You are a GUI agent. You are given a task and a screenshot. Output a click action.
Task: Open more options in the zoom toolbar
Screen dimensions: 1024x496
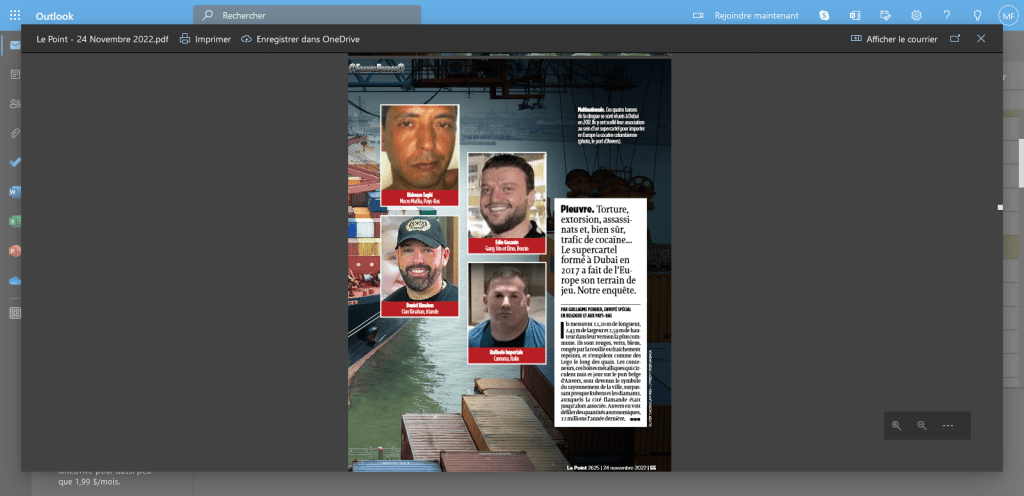point(948,425)
